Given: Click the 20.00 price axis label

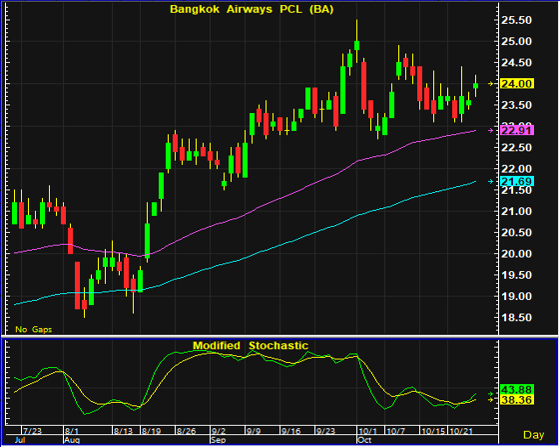Looking at the screenshot, I should pos(516,254).
